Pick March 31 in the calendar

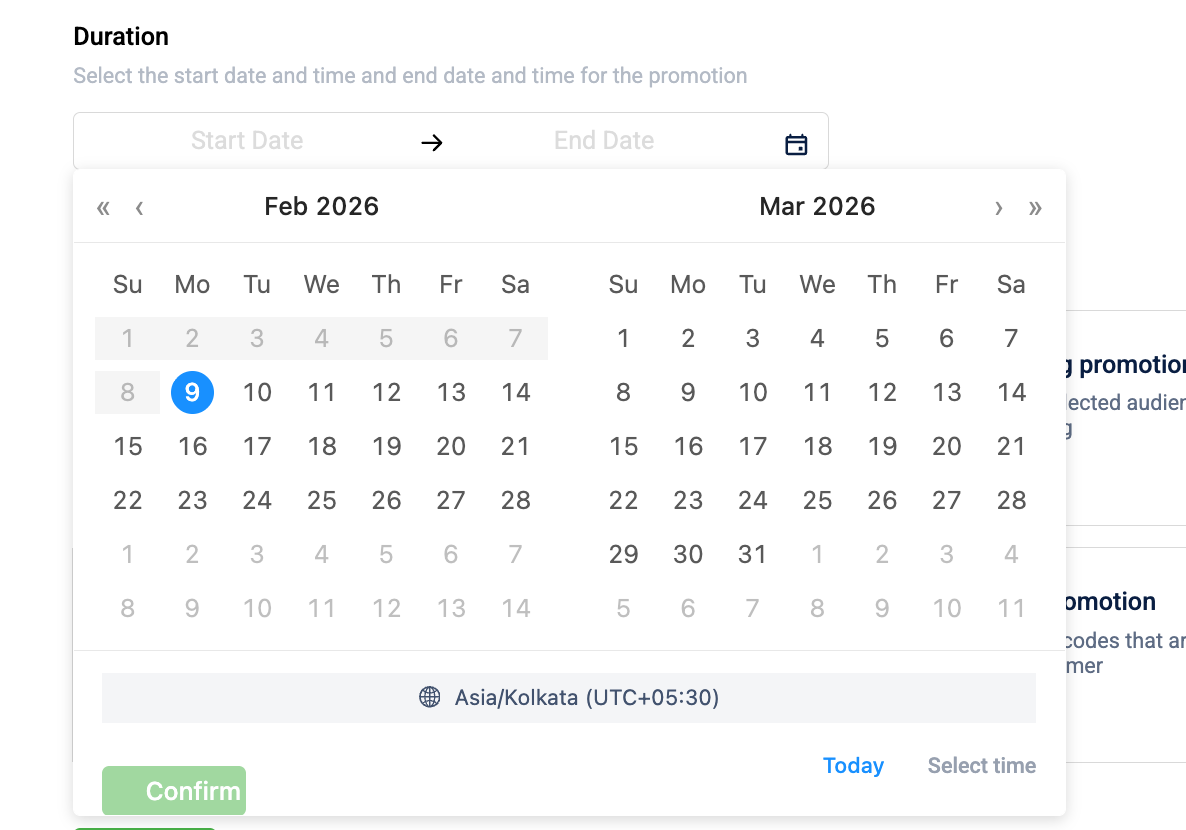[x=752, y=554]
